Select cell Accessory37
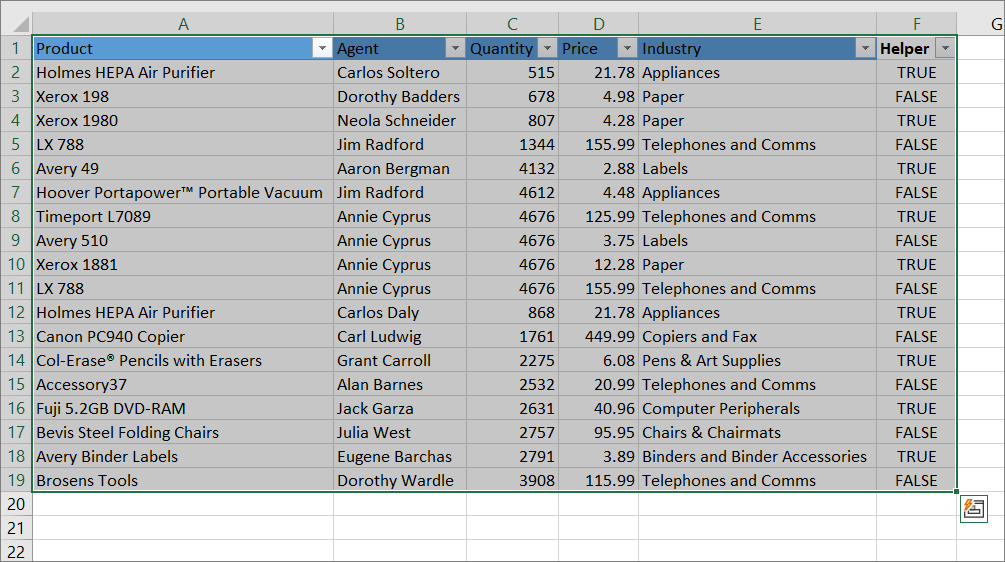 (183, 384)
